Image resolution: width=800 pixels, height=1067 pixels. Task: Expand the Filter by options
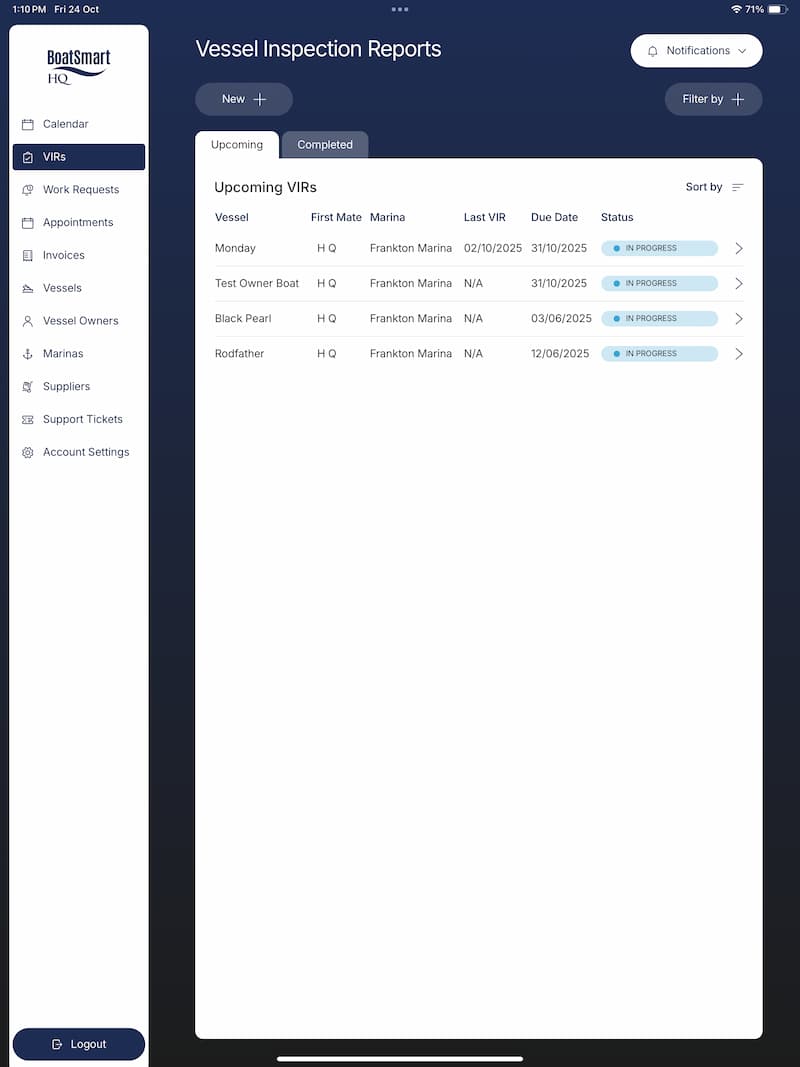pyautogui.click(x=713, y=100)
